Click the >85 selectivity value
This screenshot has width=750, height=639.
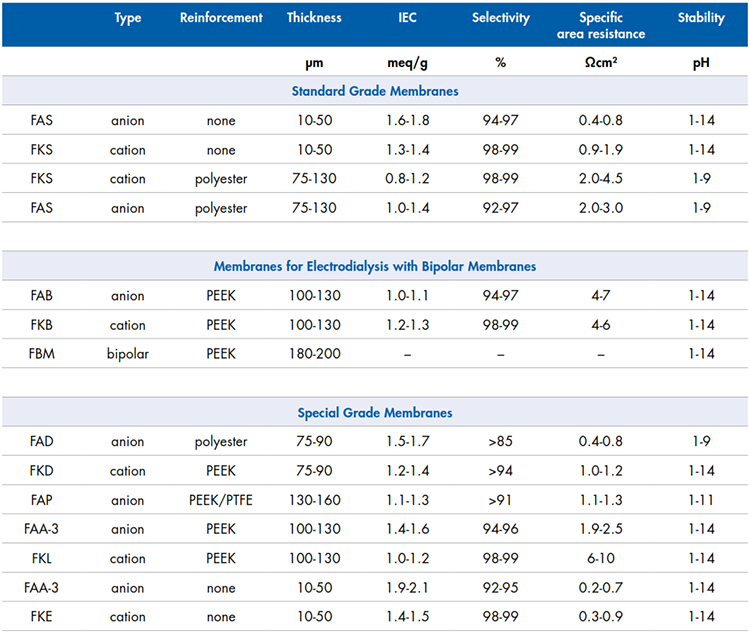[x=500, y=441]
